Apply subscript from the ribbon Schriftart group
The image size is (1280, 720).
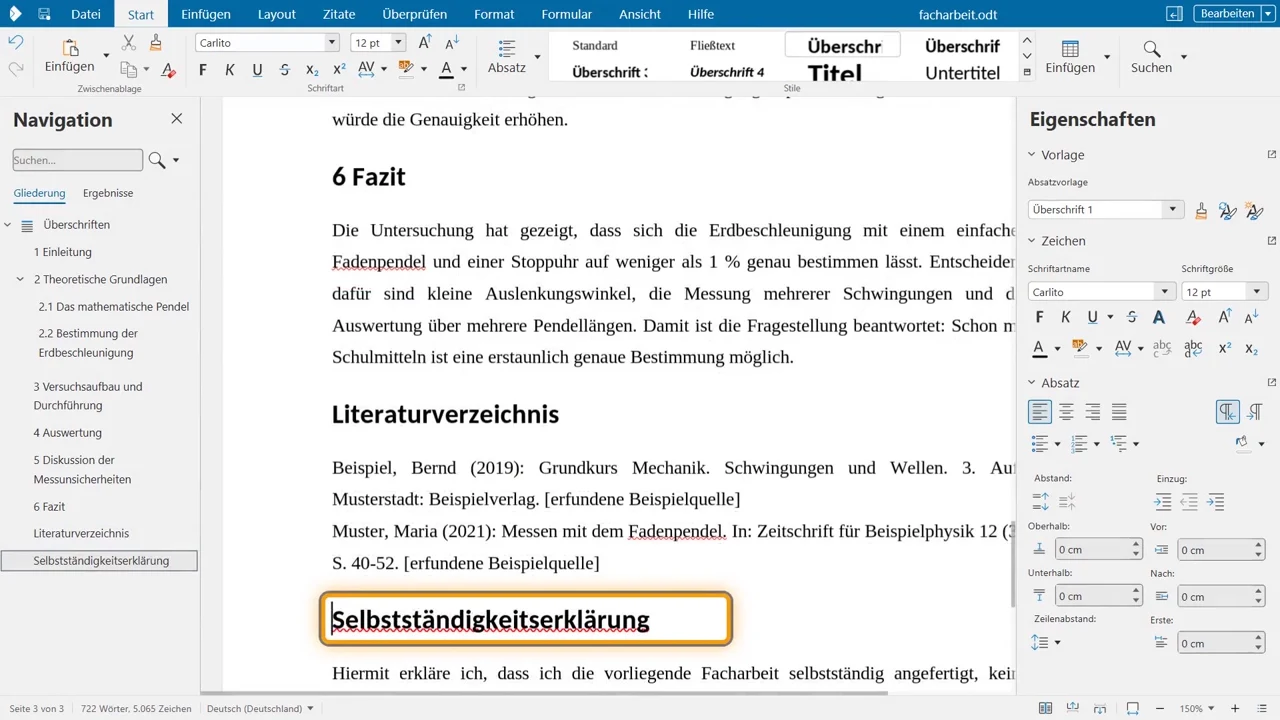click(x=312, y=69)
